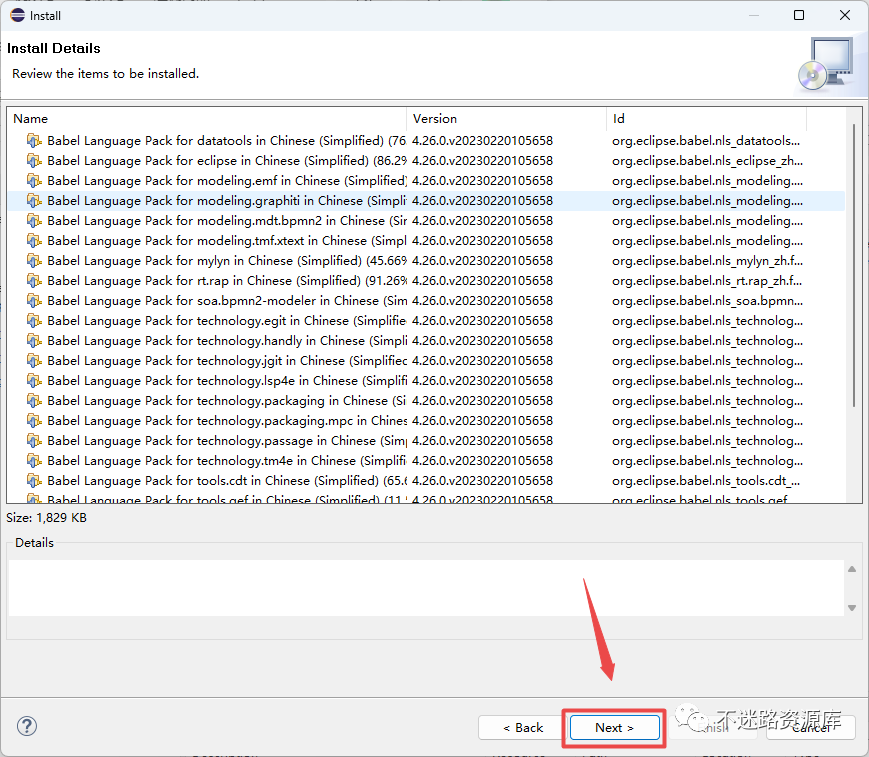869x757 pixels.
Task: Click the icon of the modeling.emf pack row
Action: click(34, 181)
